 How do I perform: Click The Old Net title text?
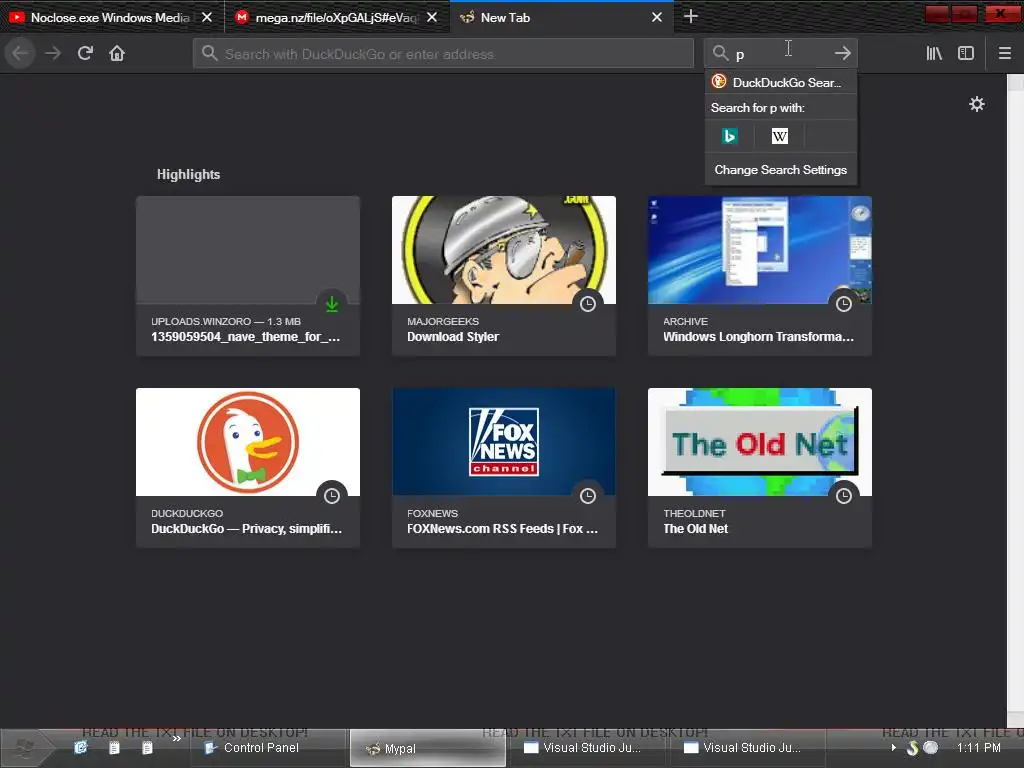pyautogui.click(x=696, y=529)
